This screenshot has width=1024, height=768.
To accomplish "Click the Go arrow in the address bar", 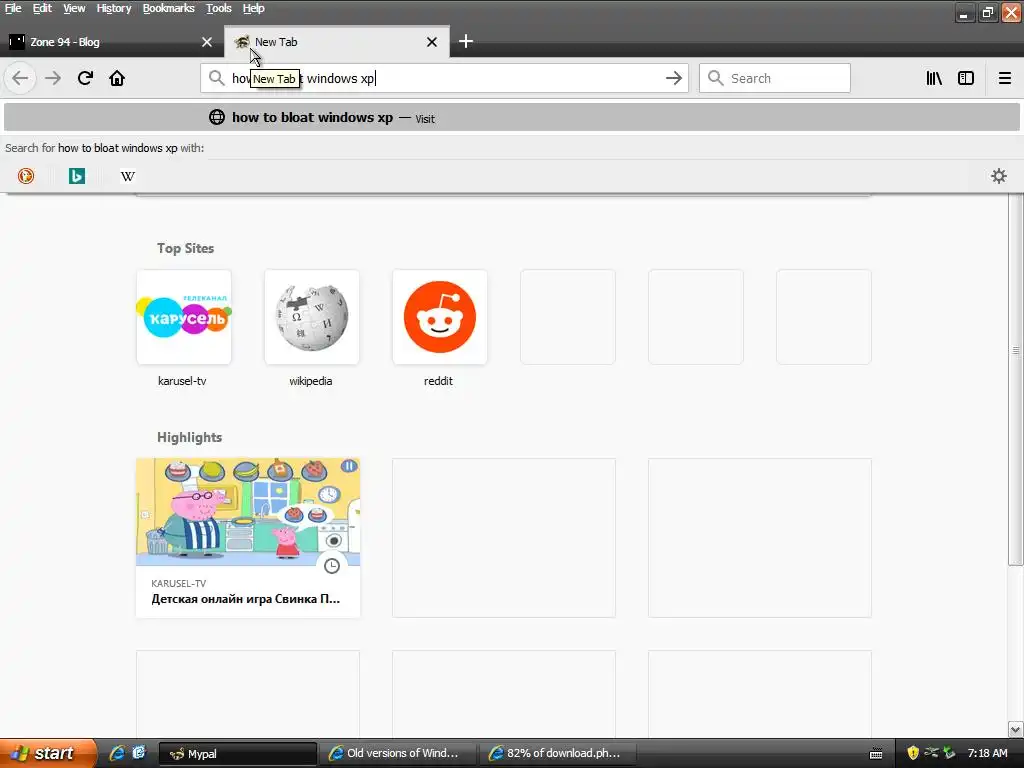I will 673,78.
